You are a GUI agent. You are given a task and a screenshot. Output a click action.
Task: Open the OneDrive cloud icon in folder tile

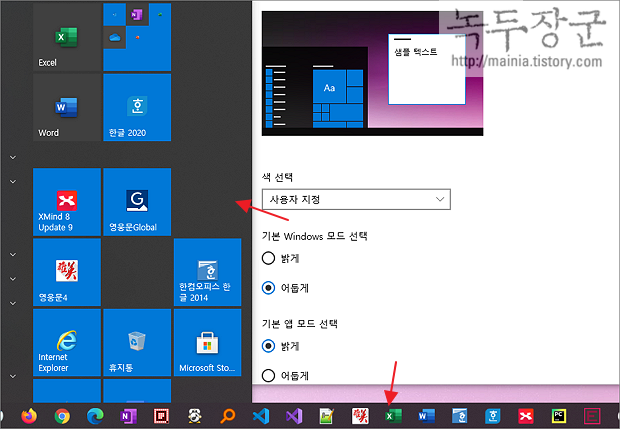[x=115, y=38]
